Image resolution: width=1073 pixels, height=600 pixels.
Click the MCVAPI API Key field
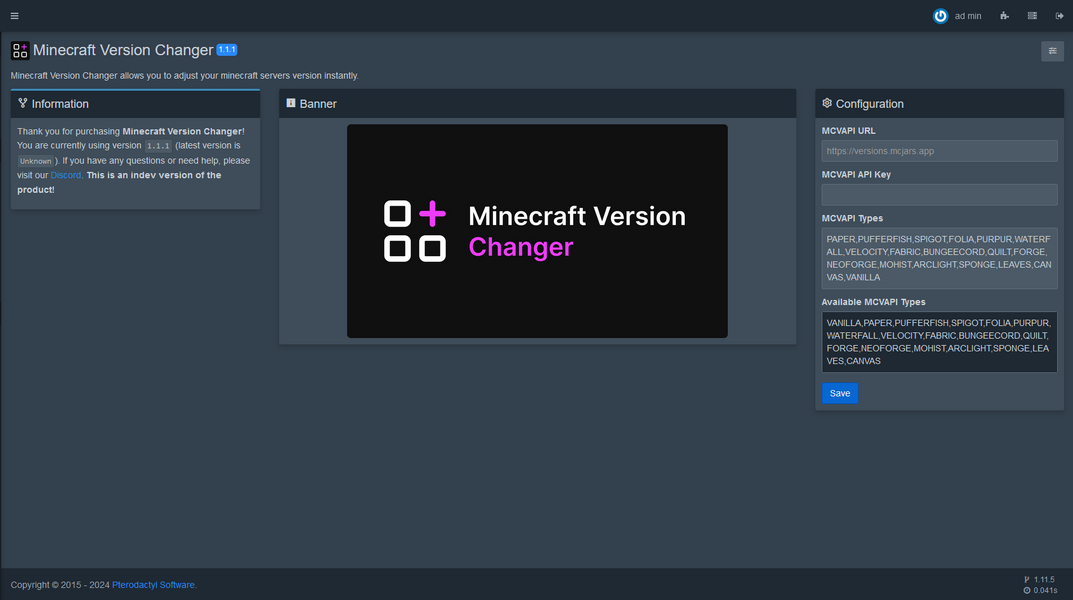tap(938, 194)
